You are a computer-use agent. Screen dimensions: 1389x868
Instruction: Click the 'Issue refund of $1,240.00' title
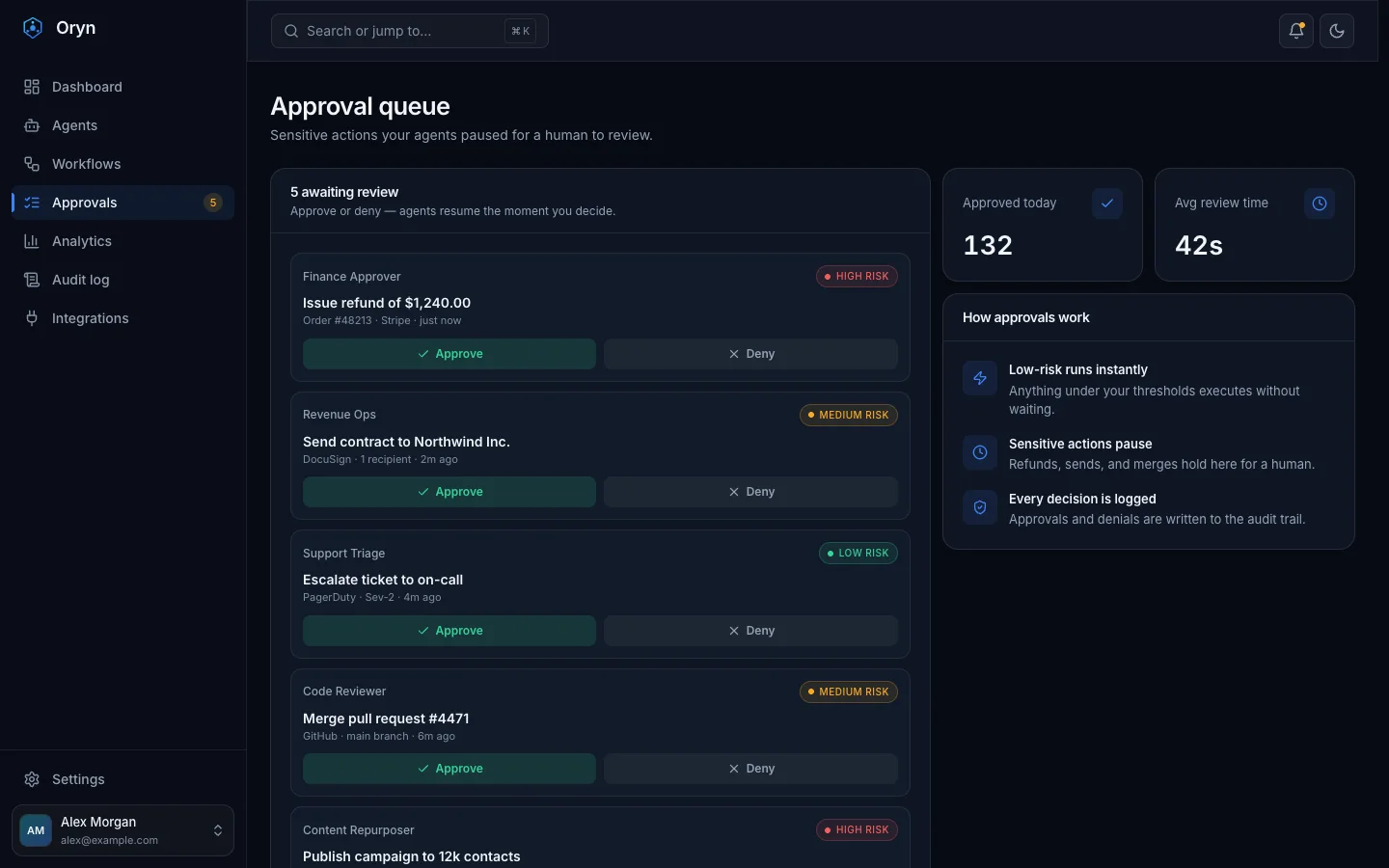tap(387, 303)
